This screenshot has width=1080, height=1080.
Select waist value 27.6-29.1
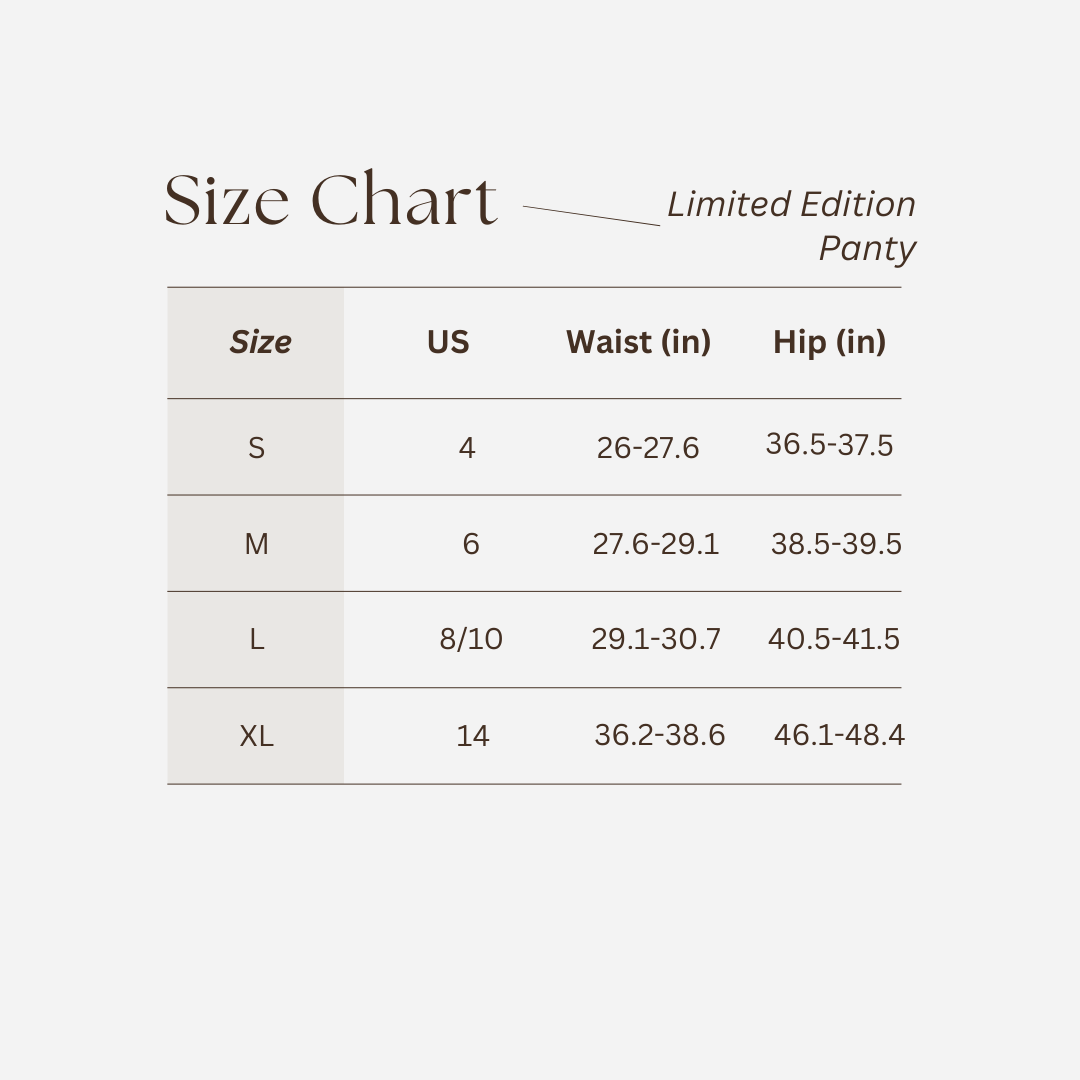pyautogui.click(x=656, y=544)
